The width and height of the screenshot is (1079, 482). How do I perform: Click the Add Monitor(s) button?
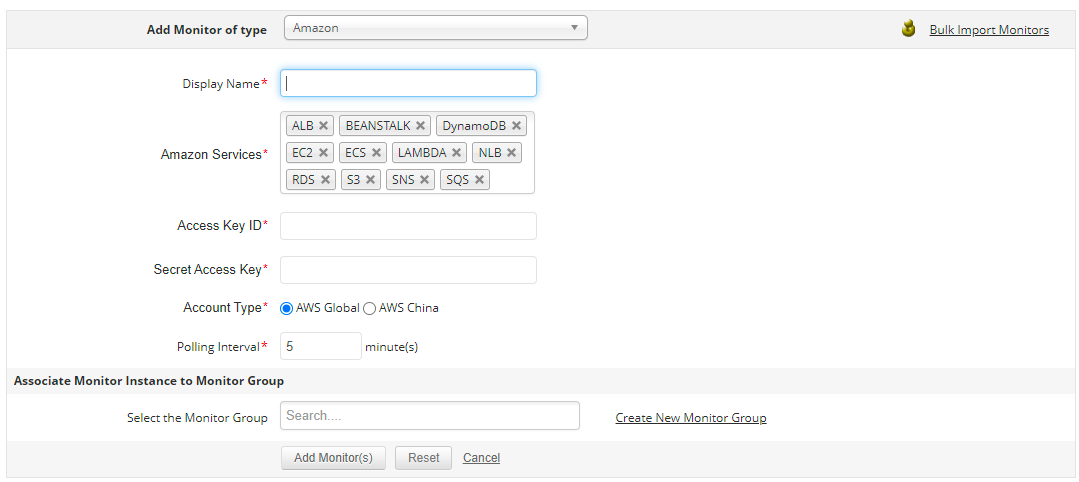click(x=333, y=458)
